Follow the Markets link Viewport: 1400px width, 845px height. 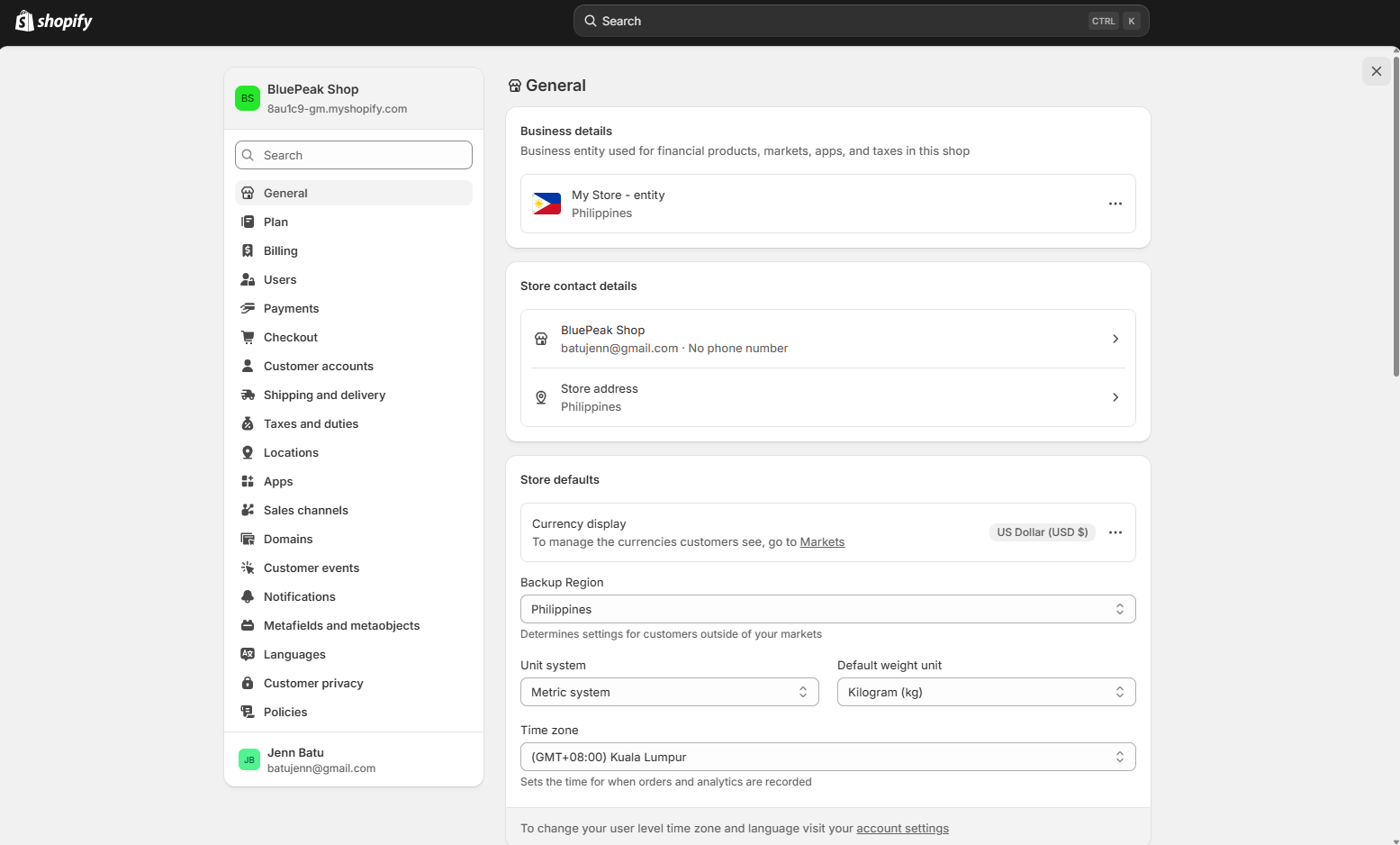click(x=822, y=541)
